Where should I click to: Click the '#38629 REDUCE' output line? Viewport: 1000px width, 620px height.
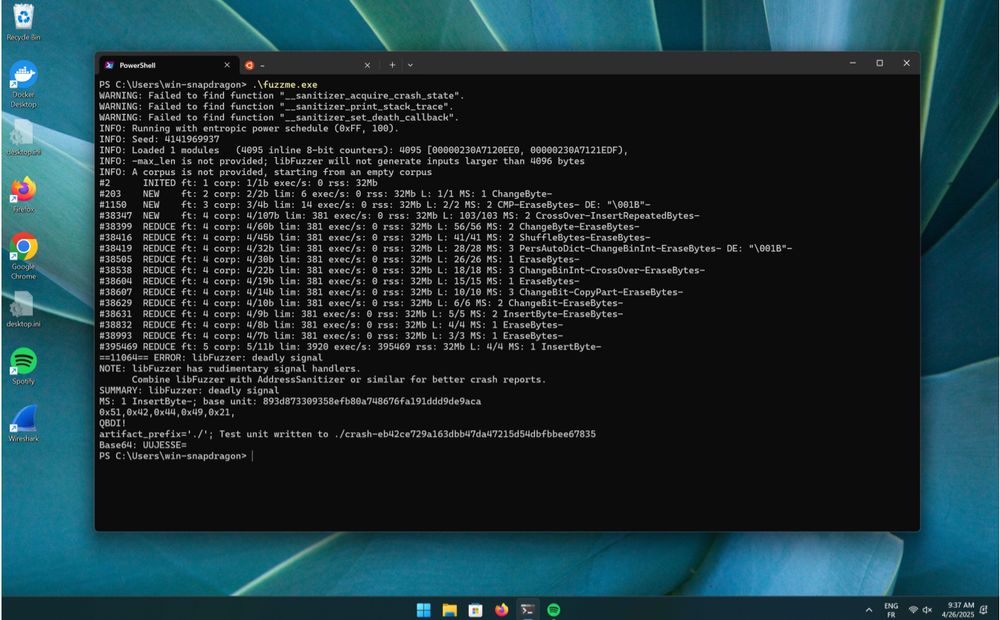(x=361, y=303)
